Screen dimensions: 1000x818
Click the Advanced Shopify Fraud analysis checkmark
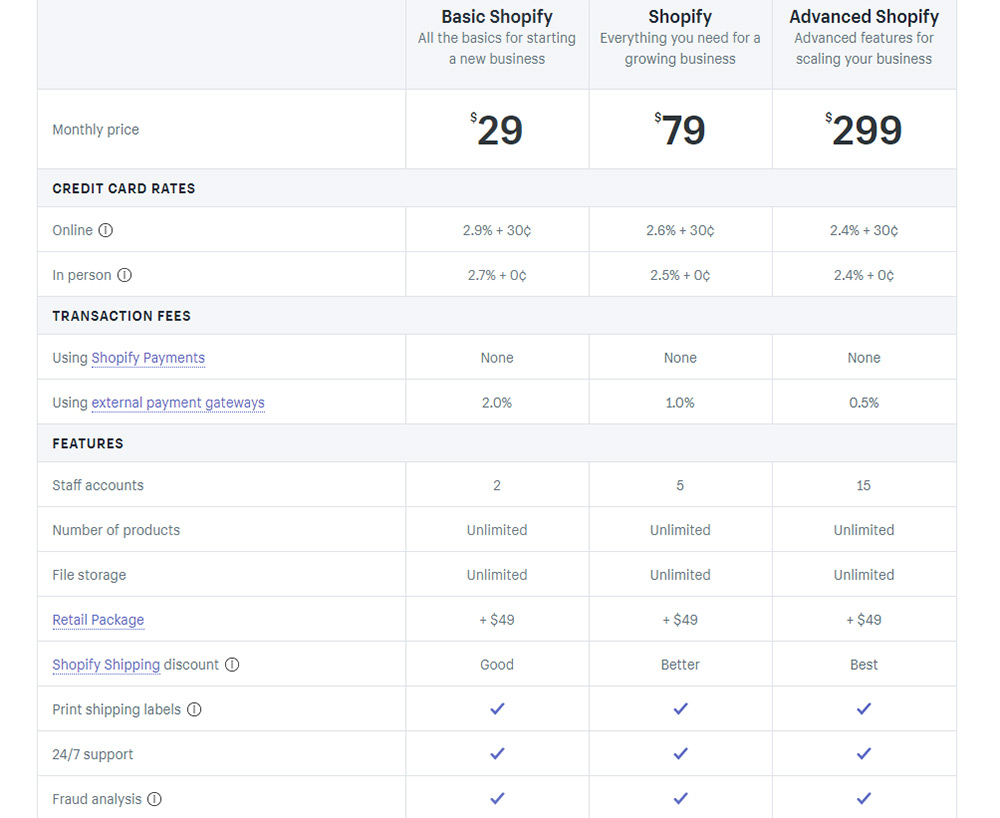pos(864,798)
